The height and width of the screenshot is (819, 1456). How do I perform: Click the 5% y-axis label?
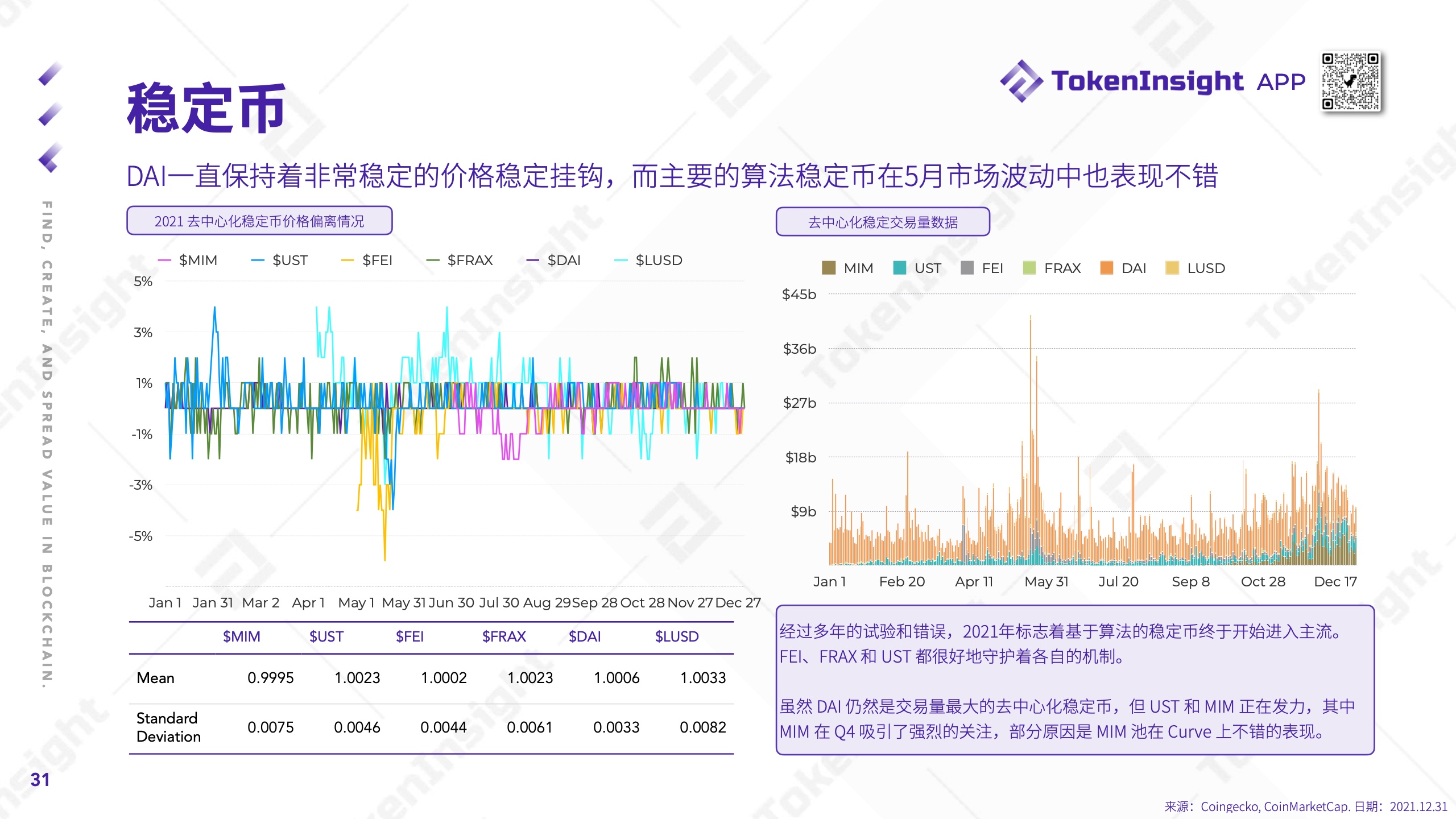[143, 282]
